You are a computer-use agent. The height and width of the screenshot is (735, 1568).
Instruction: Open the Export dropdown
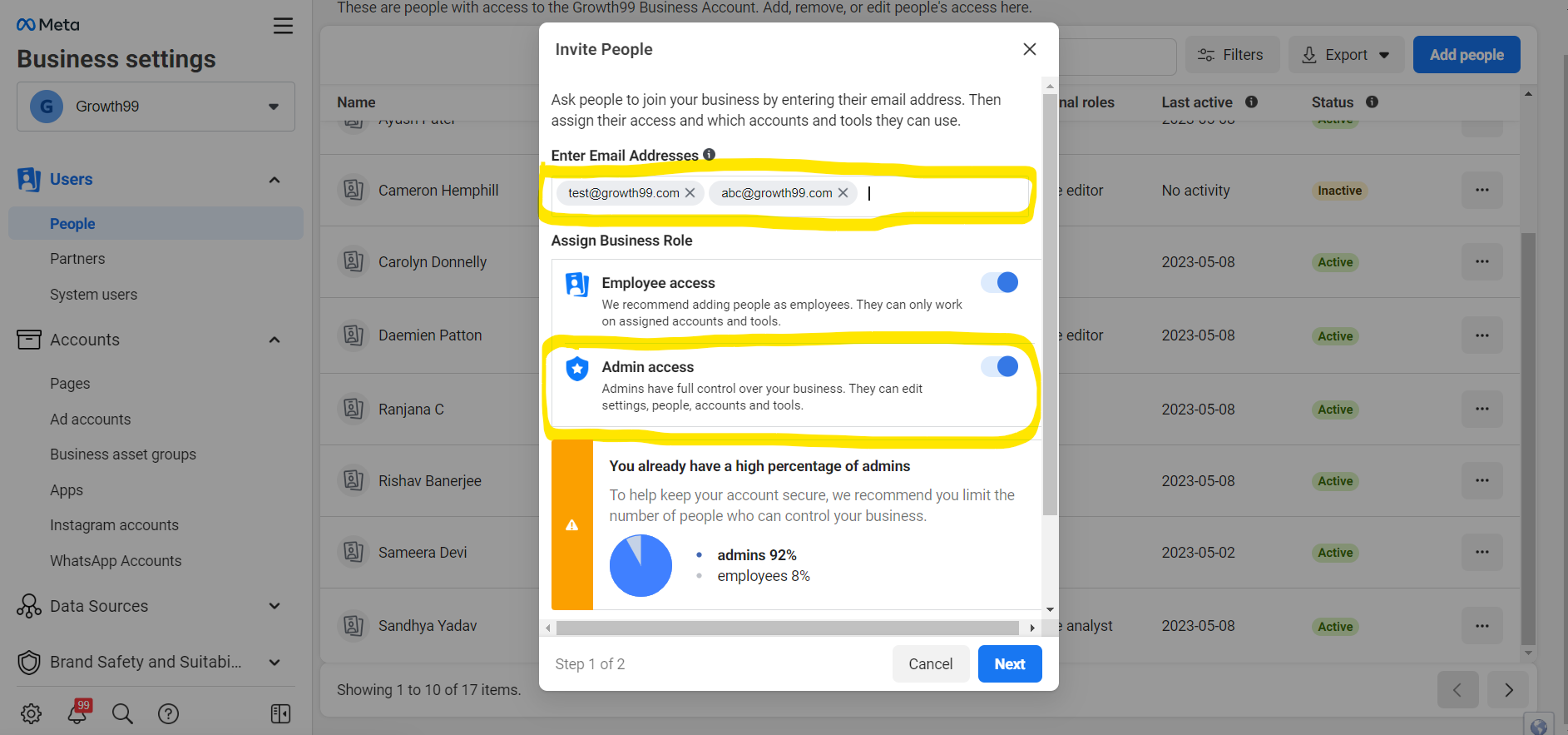1346,55
